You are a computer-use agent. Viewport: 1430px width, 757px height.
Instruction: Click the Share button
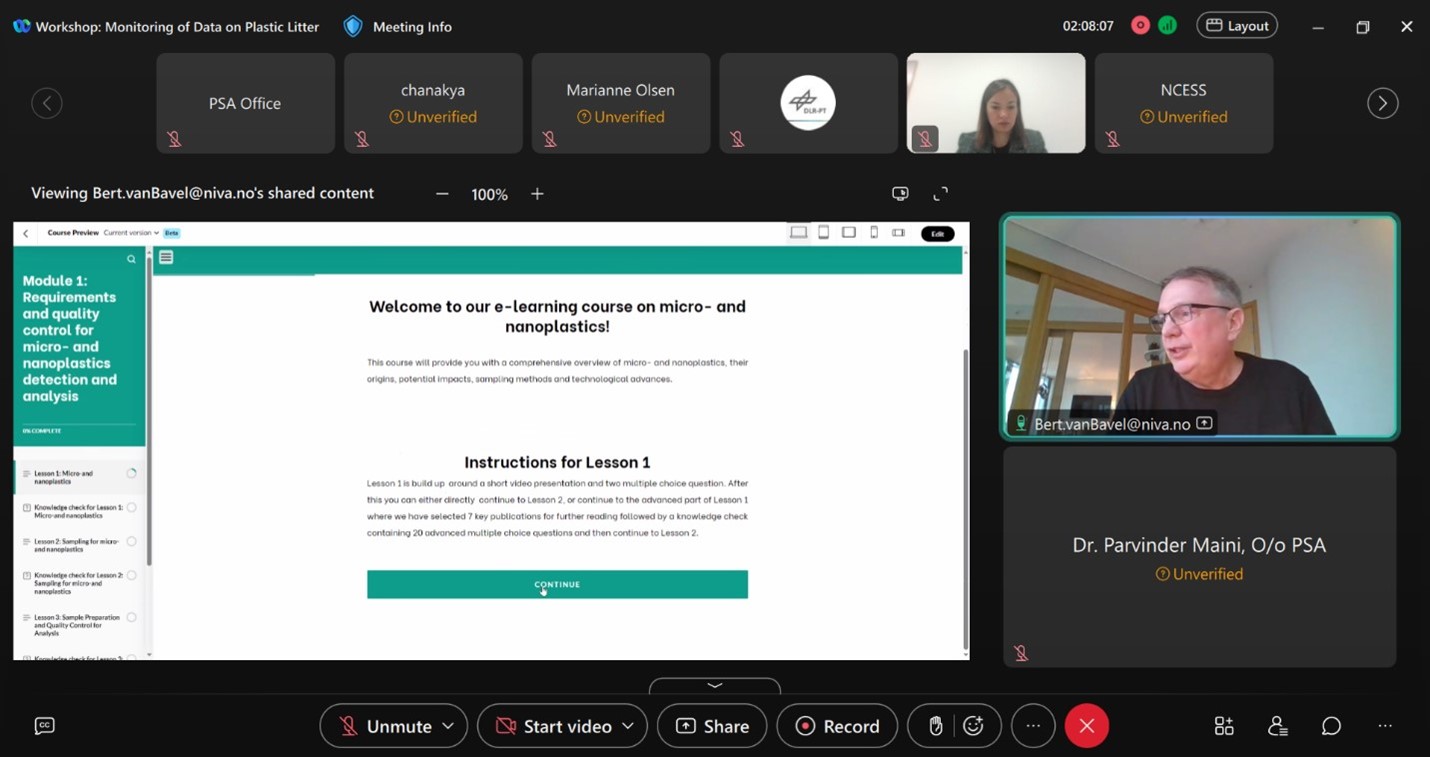tap(712, 726)
